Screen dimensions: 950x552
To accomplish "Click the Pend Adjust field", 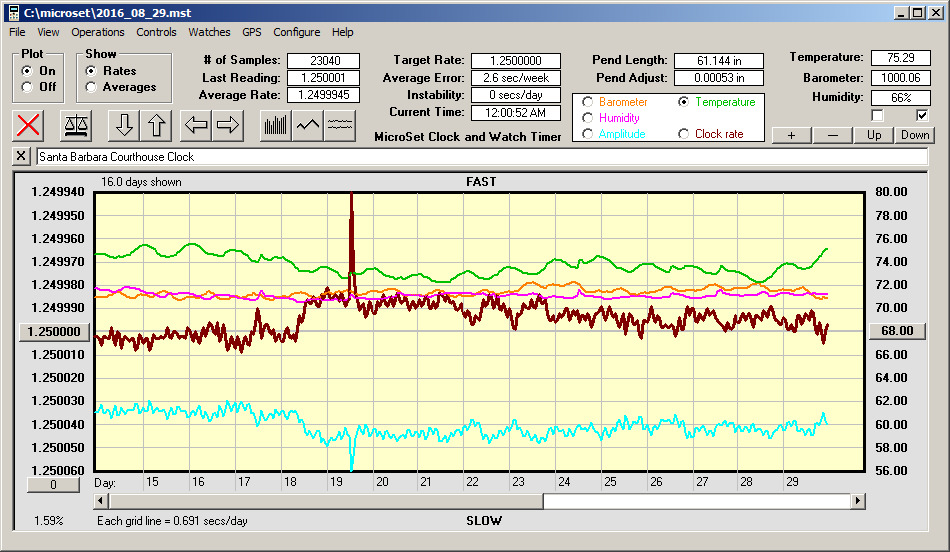I will tap(719, 78).
